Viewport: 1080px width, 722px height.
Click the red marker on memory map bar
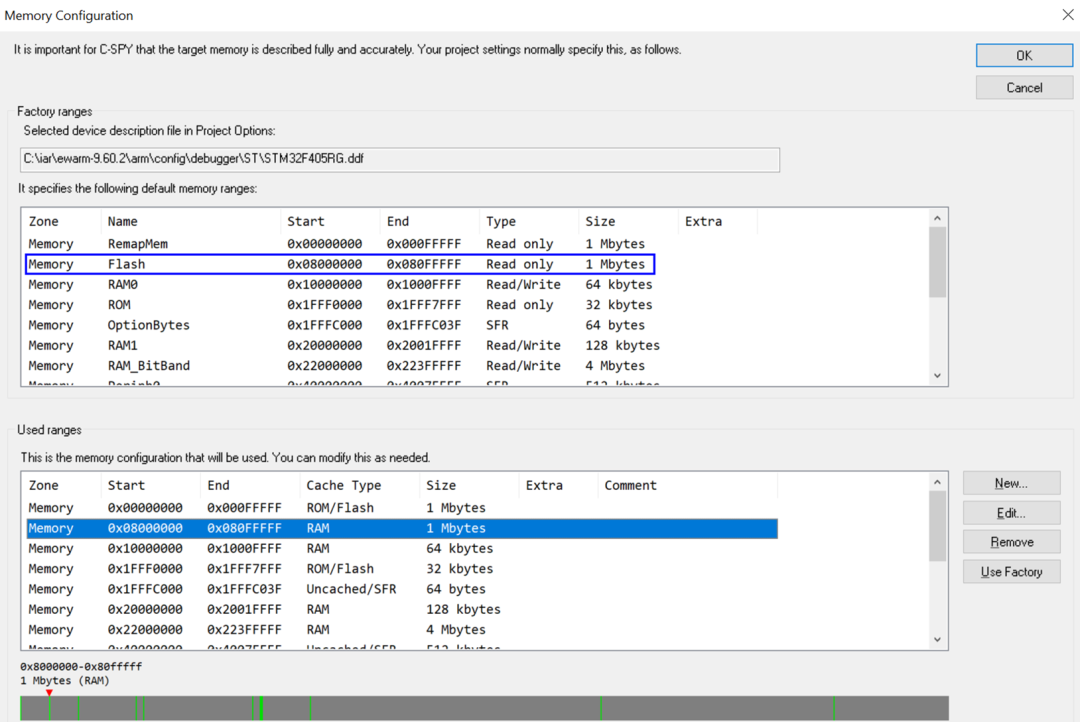click(x=49, y=692)
